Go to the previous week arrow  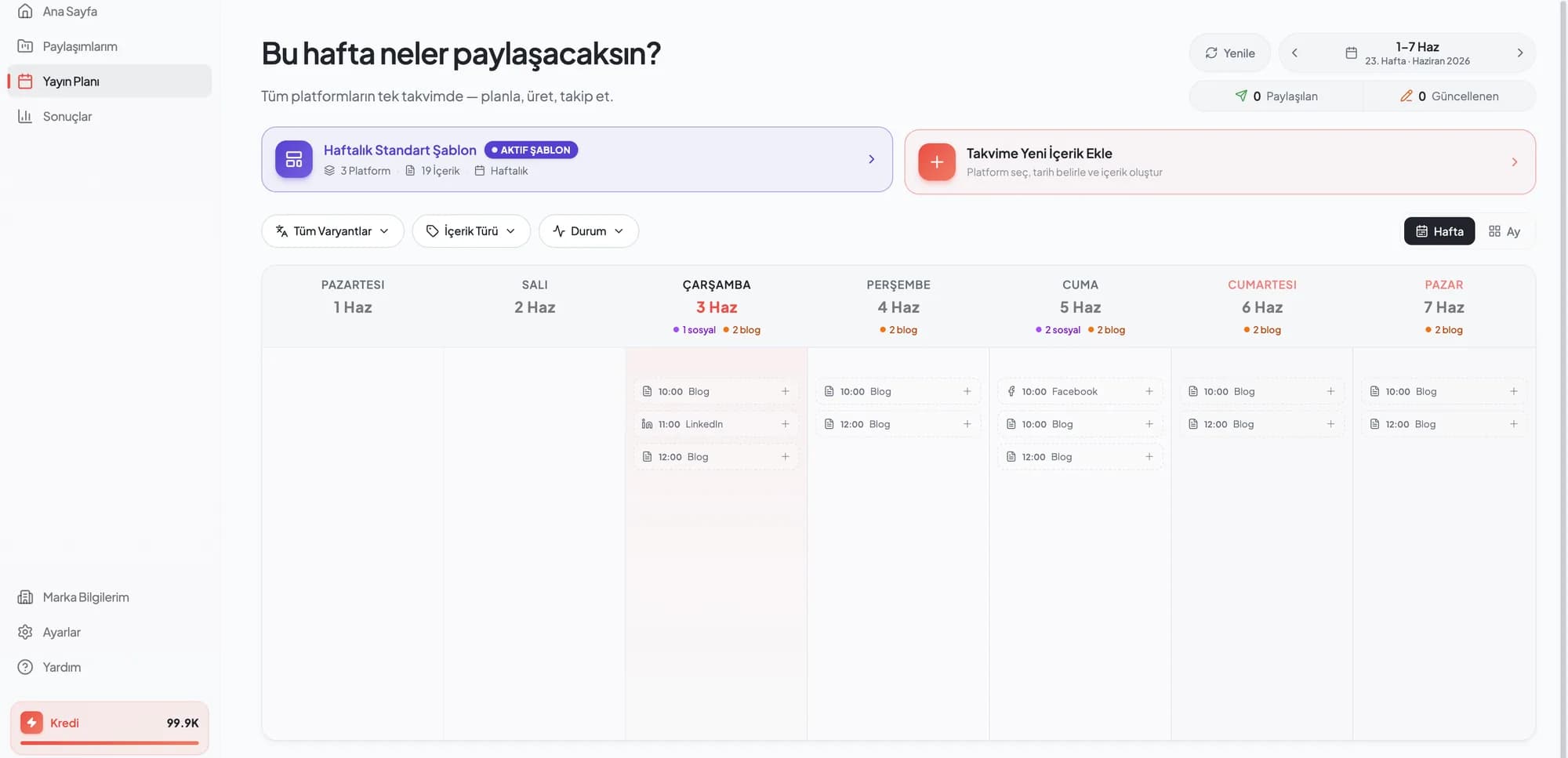[1294, 53]
